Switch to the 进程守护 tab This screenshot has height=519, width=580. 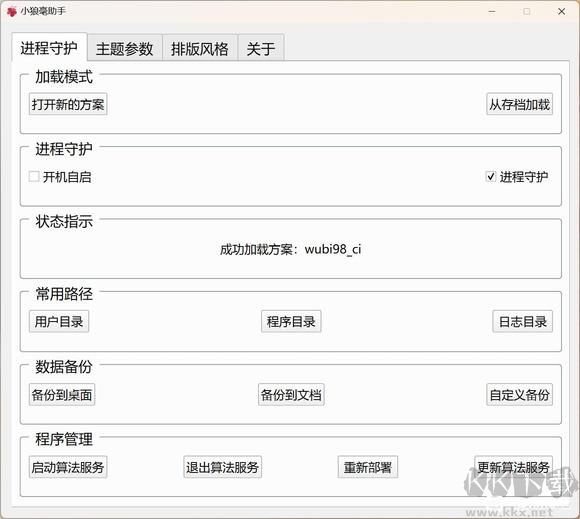[x=49, y=48]
